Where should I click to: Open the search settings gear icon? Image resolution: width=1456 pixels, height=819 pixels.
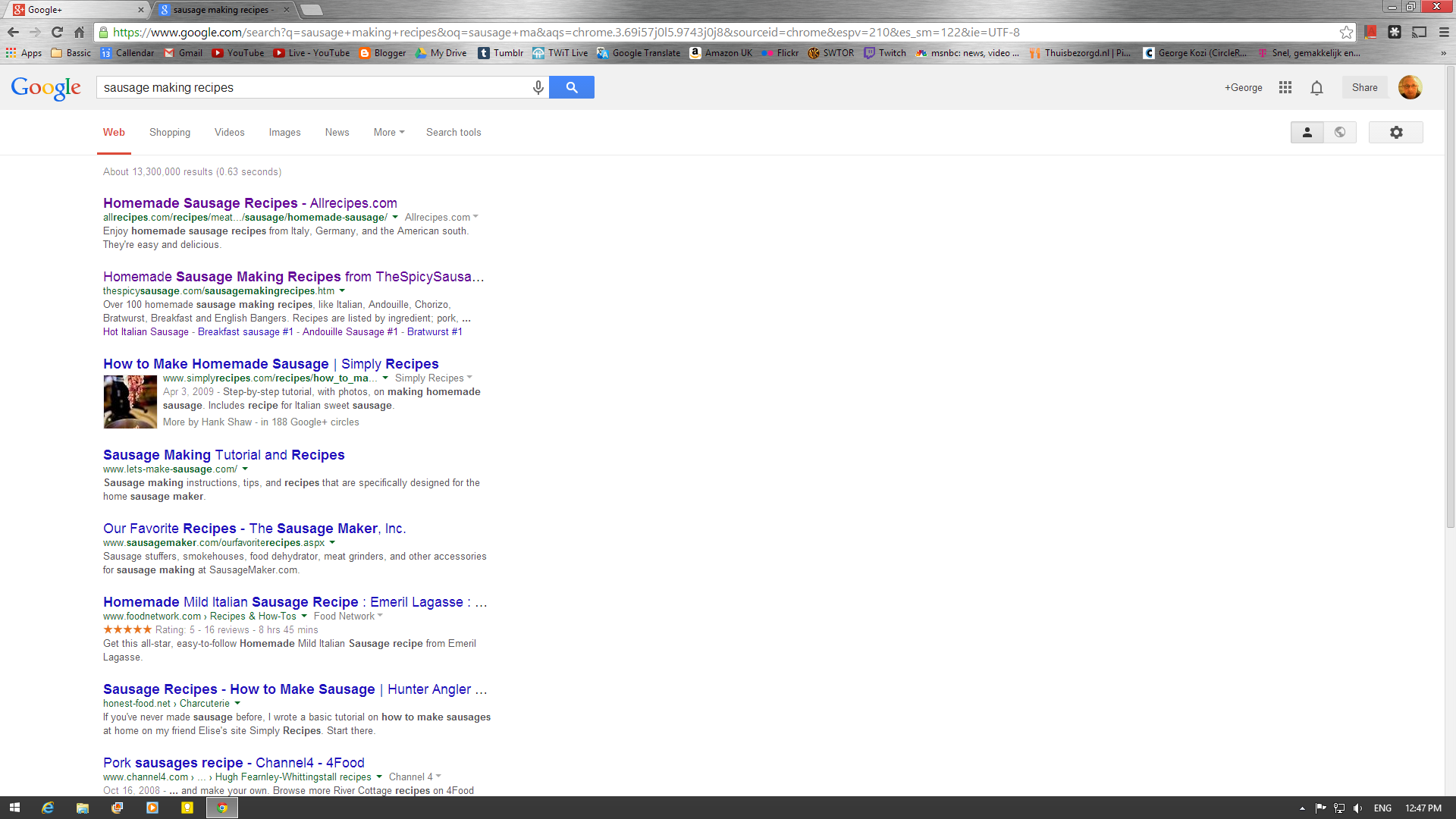pyautogui.click(x=1395, y=132)
